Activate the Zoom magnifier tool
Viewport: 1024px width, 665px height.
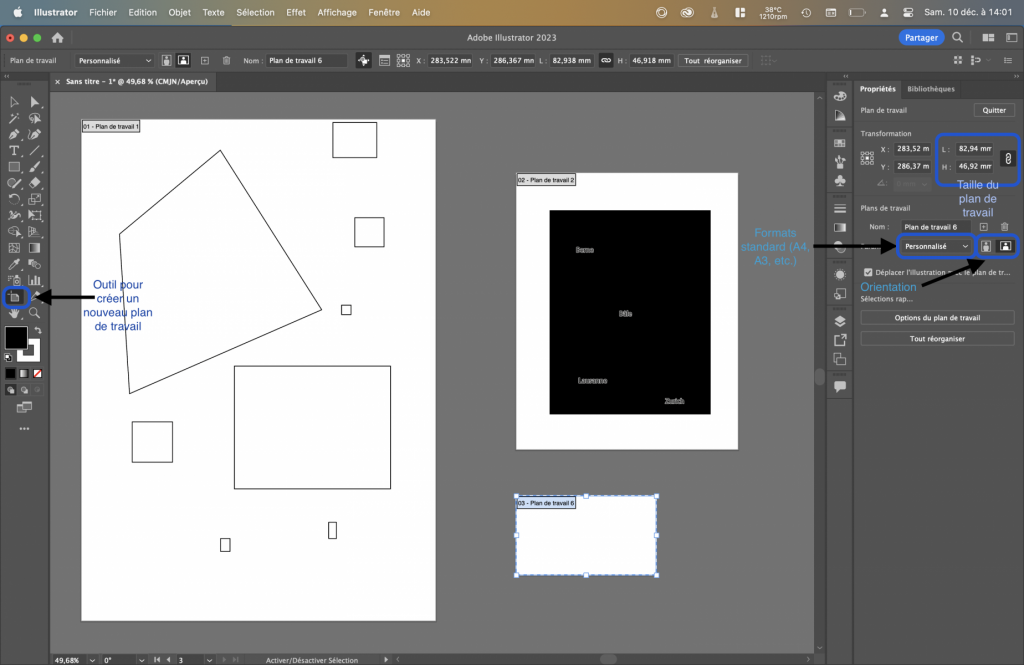[x=35, y=313]
